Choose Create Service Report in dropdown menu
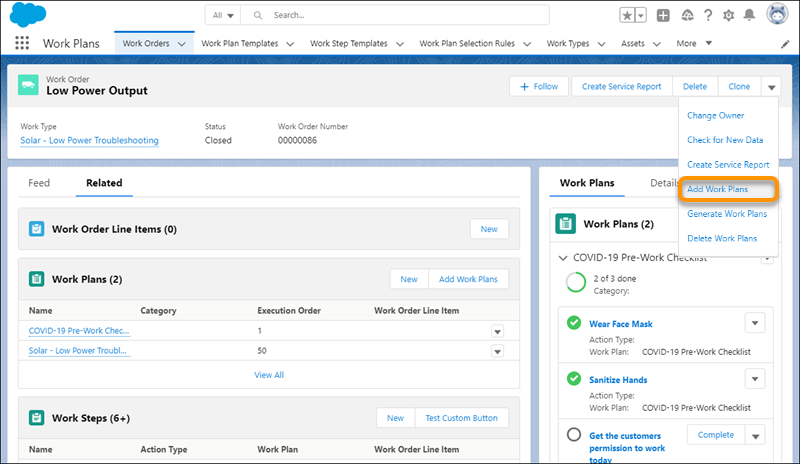 (x=728, y=164)
